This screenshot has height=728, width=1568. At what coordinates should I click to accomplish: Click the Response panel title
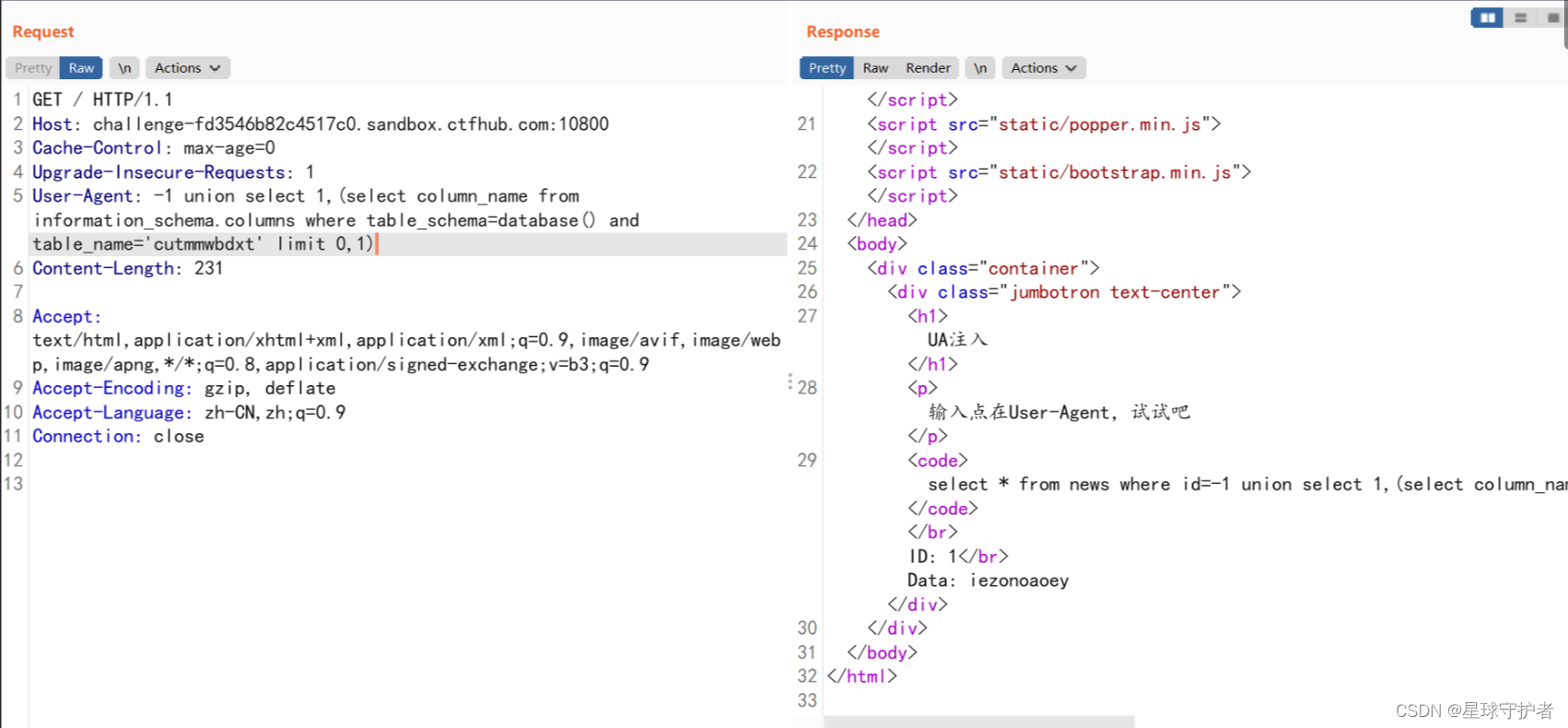tap(843, 31)
